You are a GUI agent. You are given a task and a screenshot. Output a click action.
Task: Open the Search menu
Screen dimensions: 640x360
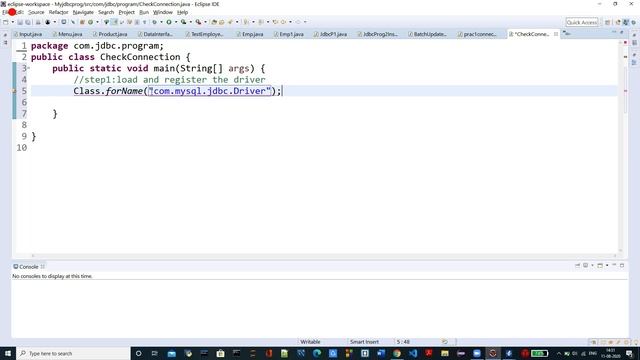point(106,12)
